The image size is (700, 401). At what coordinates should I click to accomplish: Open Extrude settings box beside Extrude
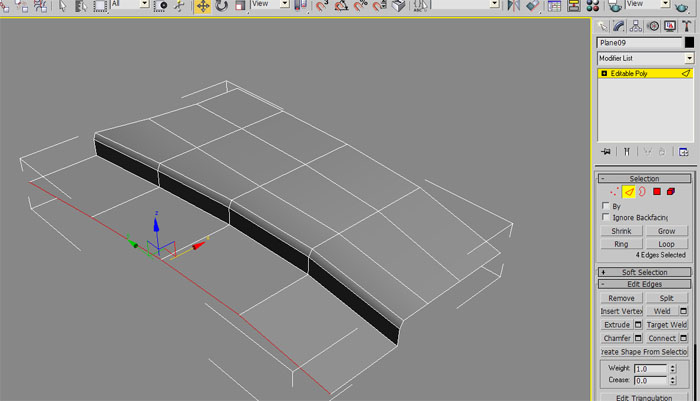pos(638,325)
